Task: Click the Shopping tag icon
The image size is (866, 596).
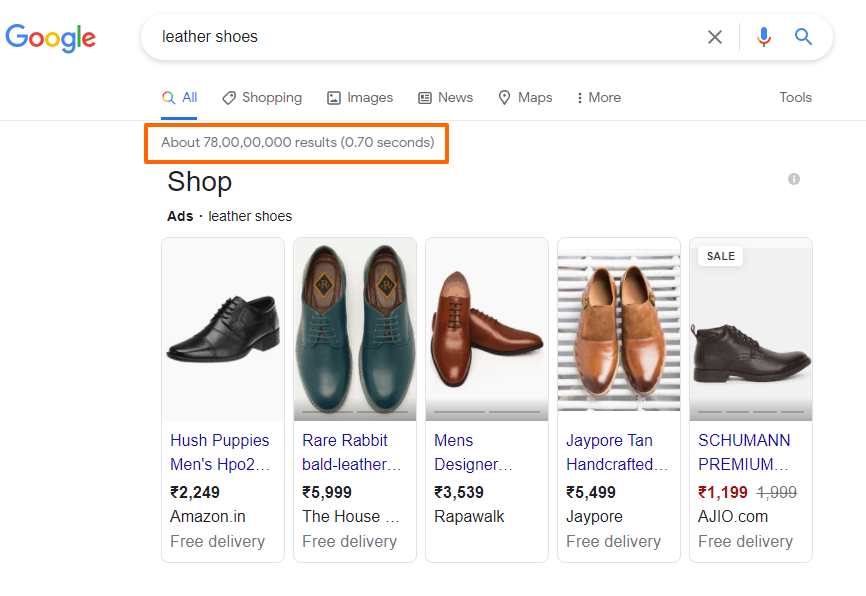Action: (229, 98)
